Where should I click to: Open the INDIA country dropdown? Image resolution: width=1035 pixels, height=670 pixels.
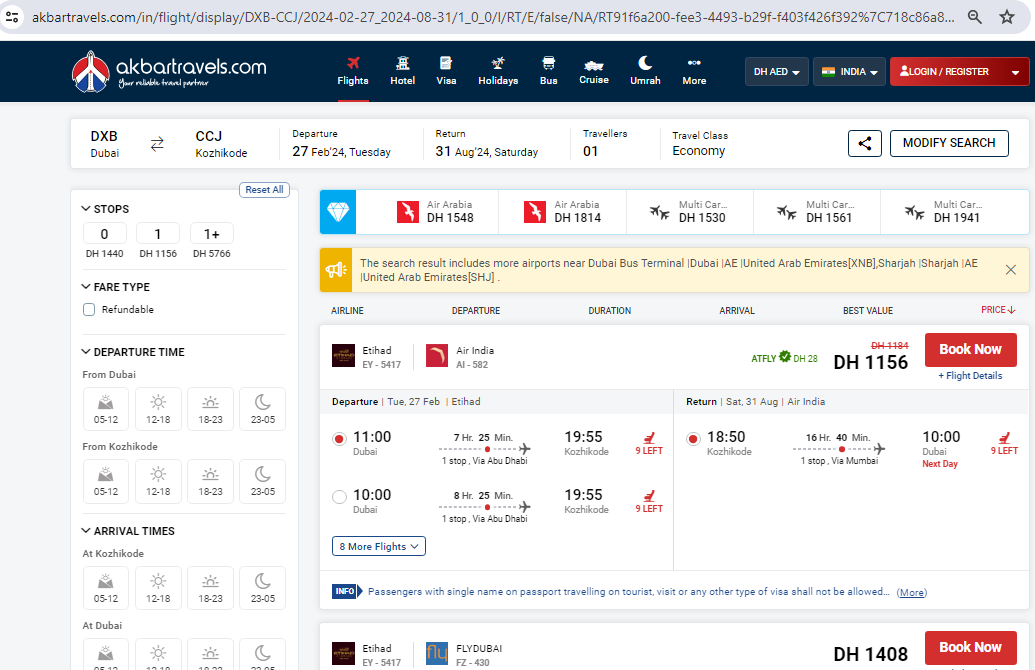coord(849,71)
